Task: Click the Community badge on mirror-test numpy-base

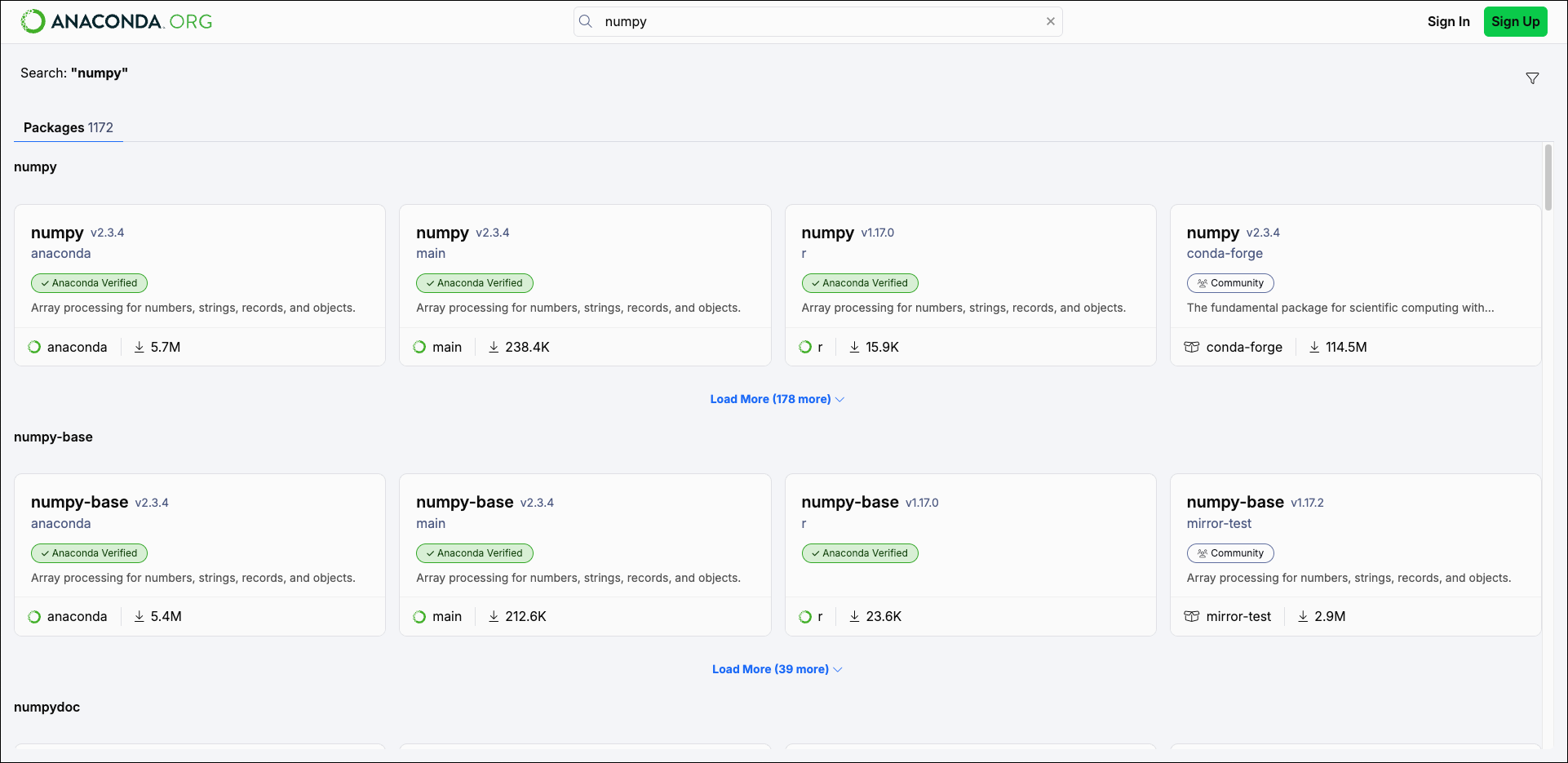Action: tap(1230, 553)
